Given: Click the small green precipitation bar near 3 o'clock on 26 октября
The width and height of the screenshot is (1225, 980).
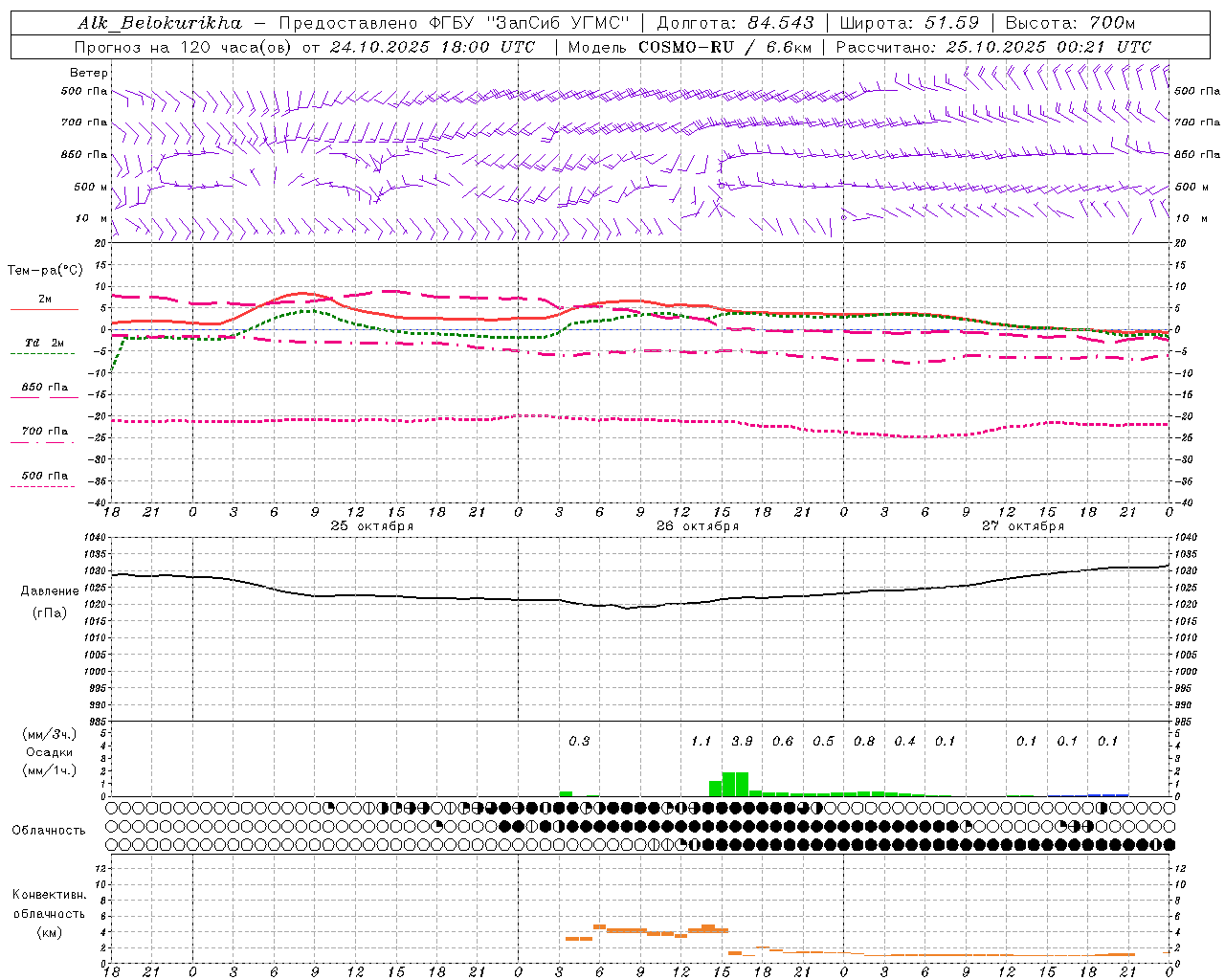Looking at the screenshot, I should click(x=566, y=793).
